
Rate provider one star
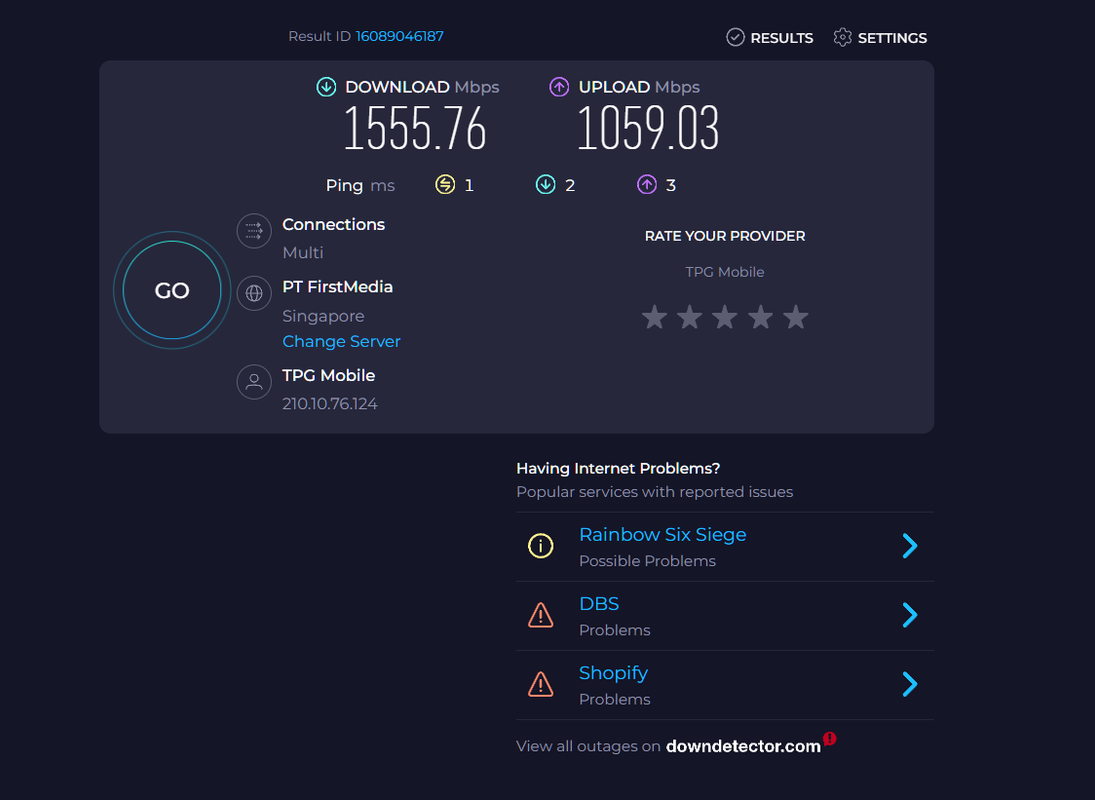pos(654,317)
